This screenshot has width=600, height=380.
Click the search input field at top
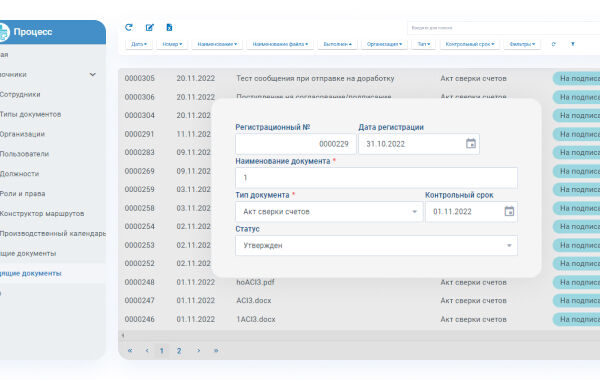click(x=504, y=28)
